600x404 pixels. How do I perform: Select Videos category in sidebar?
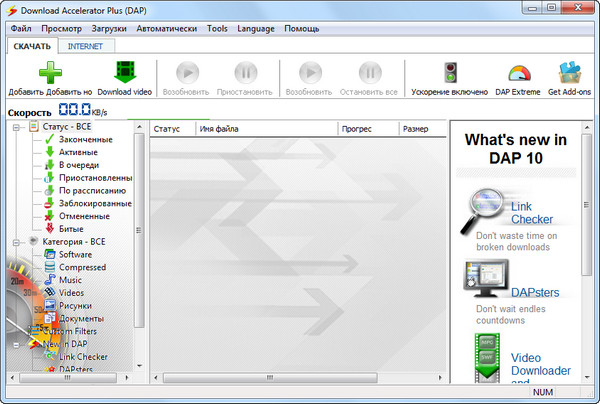tap(72, 293)
